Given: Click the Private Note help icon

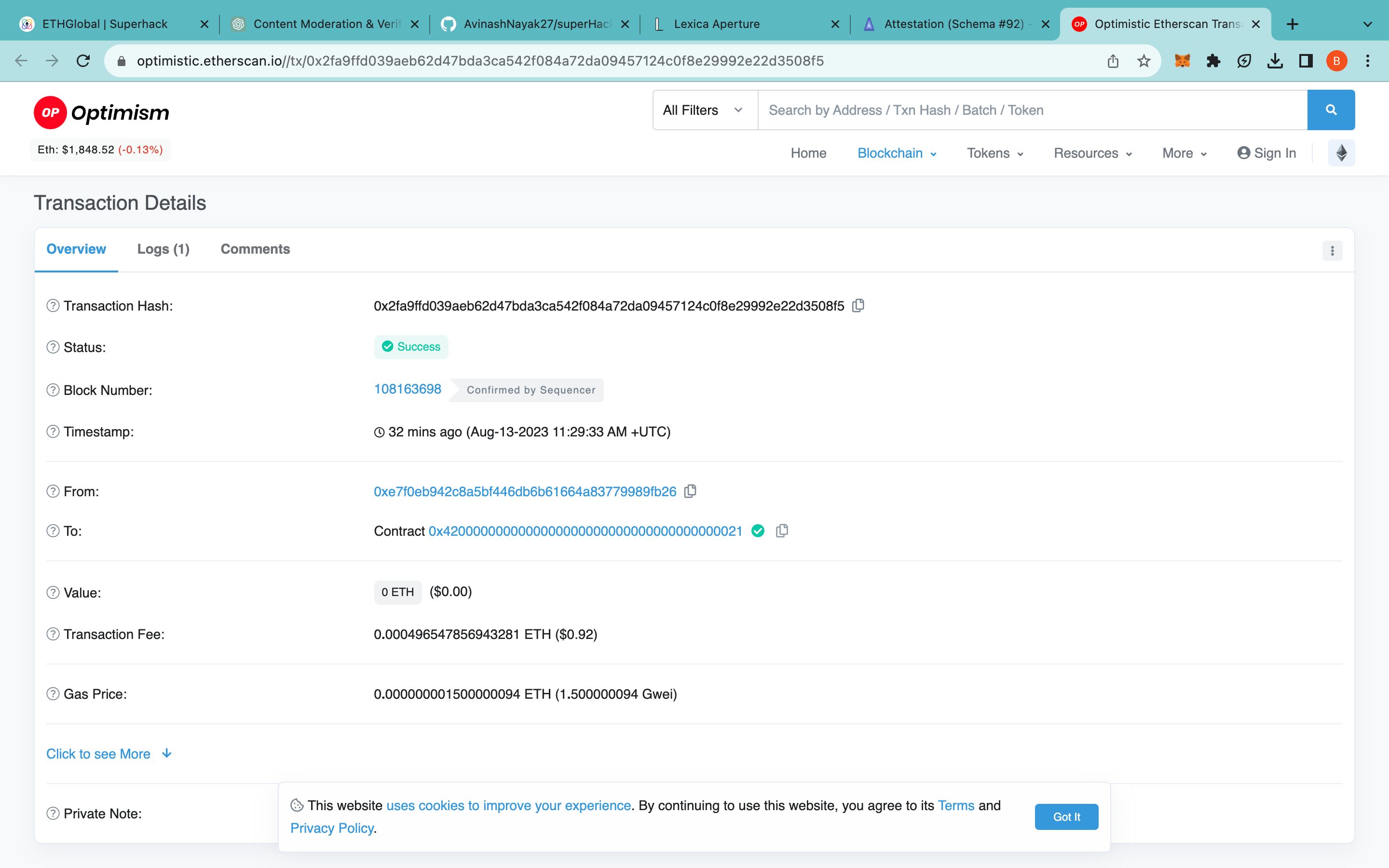Looking at the screenshot, I should [53, 813].
